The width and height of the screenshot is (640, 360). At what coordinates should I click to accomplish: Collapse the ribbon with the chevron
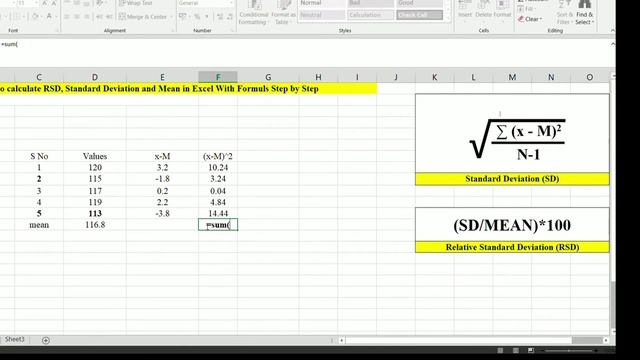[x=613, y=31]
